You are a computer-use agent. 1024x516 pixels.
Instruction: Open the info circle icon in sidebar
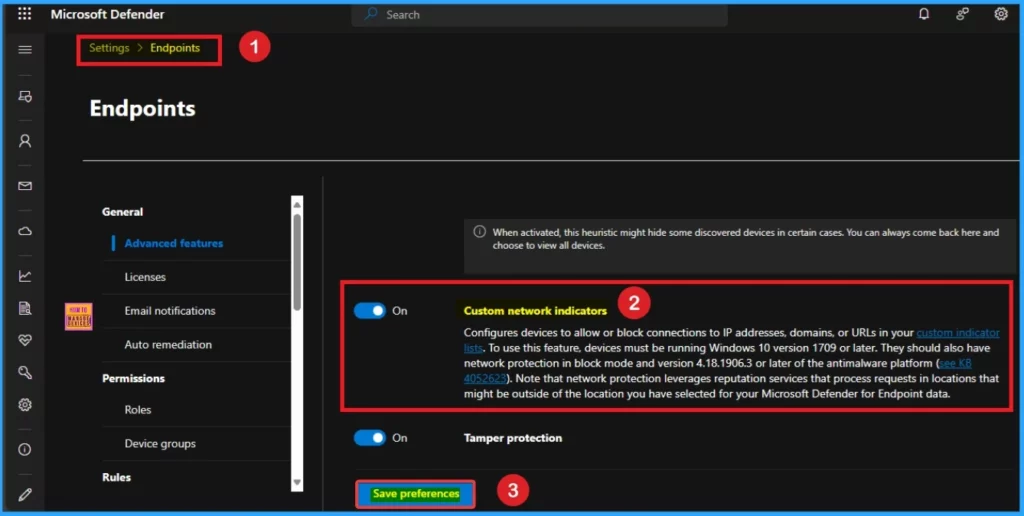coord(25,449)
